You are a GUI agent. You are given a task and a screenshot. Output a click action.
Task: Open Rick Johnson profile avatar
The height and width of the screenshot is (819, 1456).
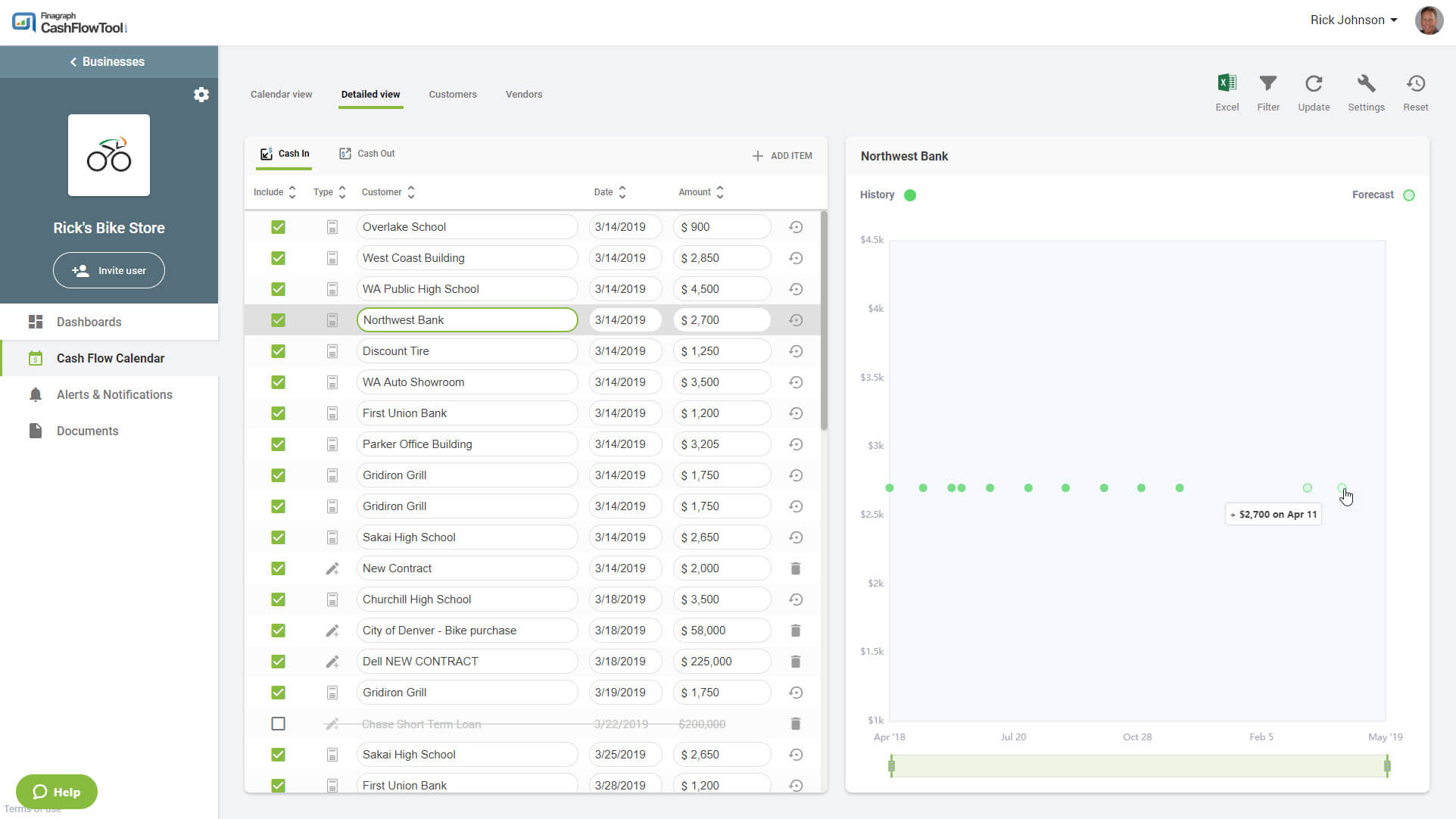pos(1429,20)
